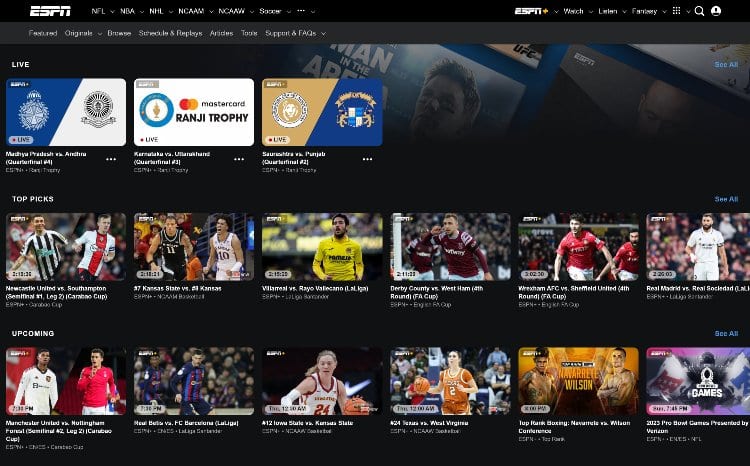Open Manchester United vs. Nottingham Forest thumbnail
Image resolution: width=750 pixels, height=466 pixels.
[x=66, y=381]
